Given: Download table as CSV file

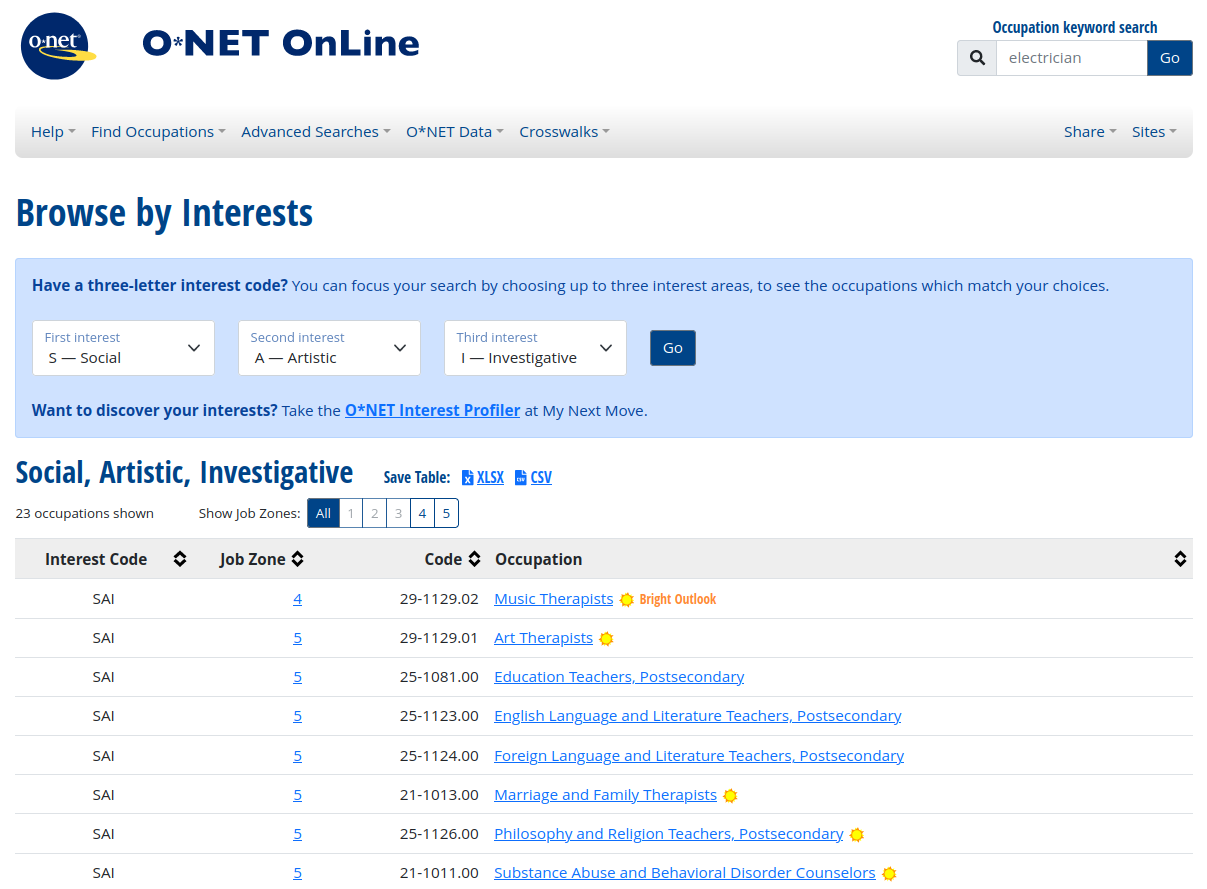Looking at the screenshot, I should pos(533,478).
